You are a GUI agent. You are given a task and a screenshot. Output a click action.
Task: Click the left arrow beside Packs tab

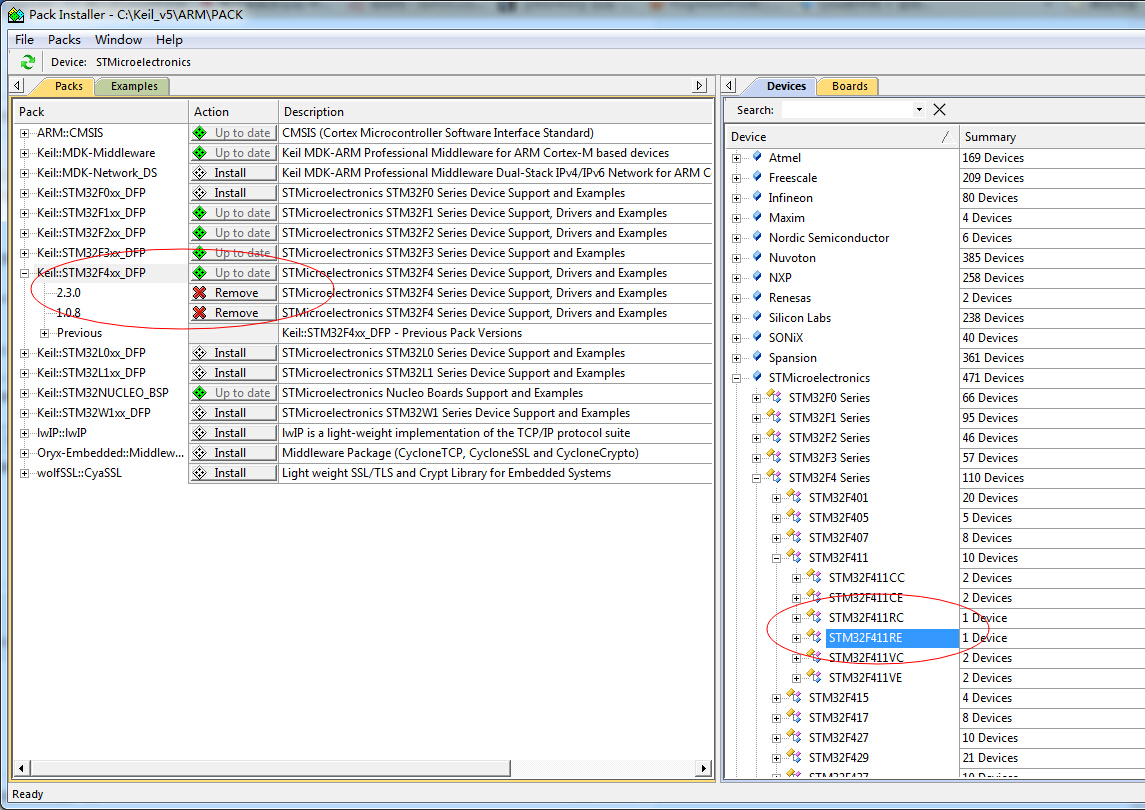[x=18, y=85]
